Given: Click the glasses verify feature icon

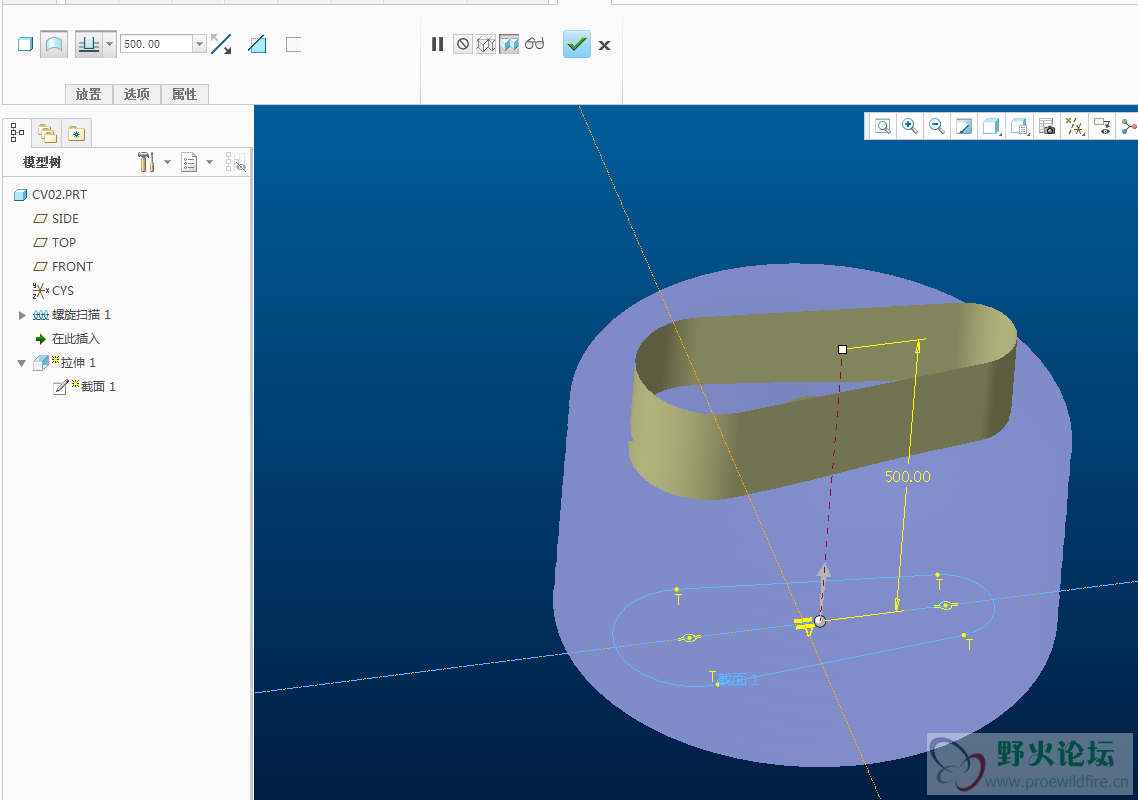Looking at the screenshot, I should coord(535,44).
